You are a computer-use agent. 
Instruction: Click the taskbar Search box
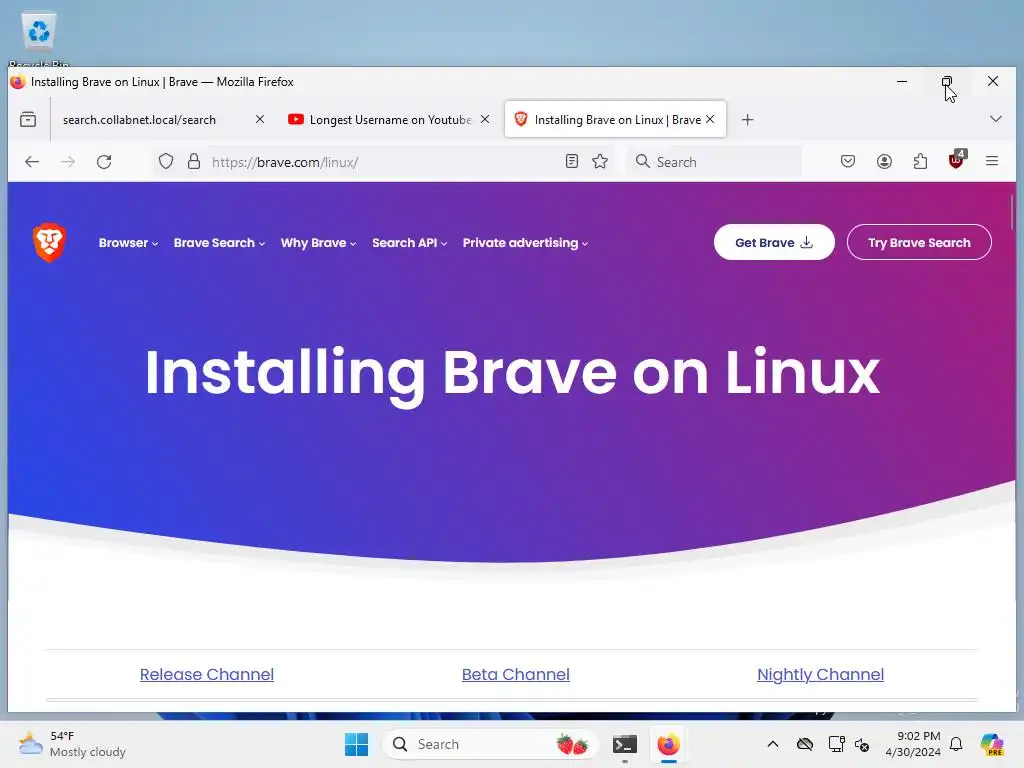490,744
